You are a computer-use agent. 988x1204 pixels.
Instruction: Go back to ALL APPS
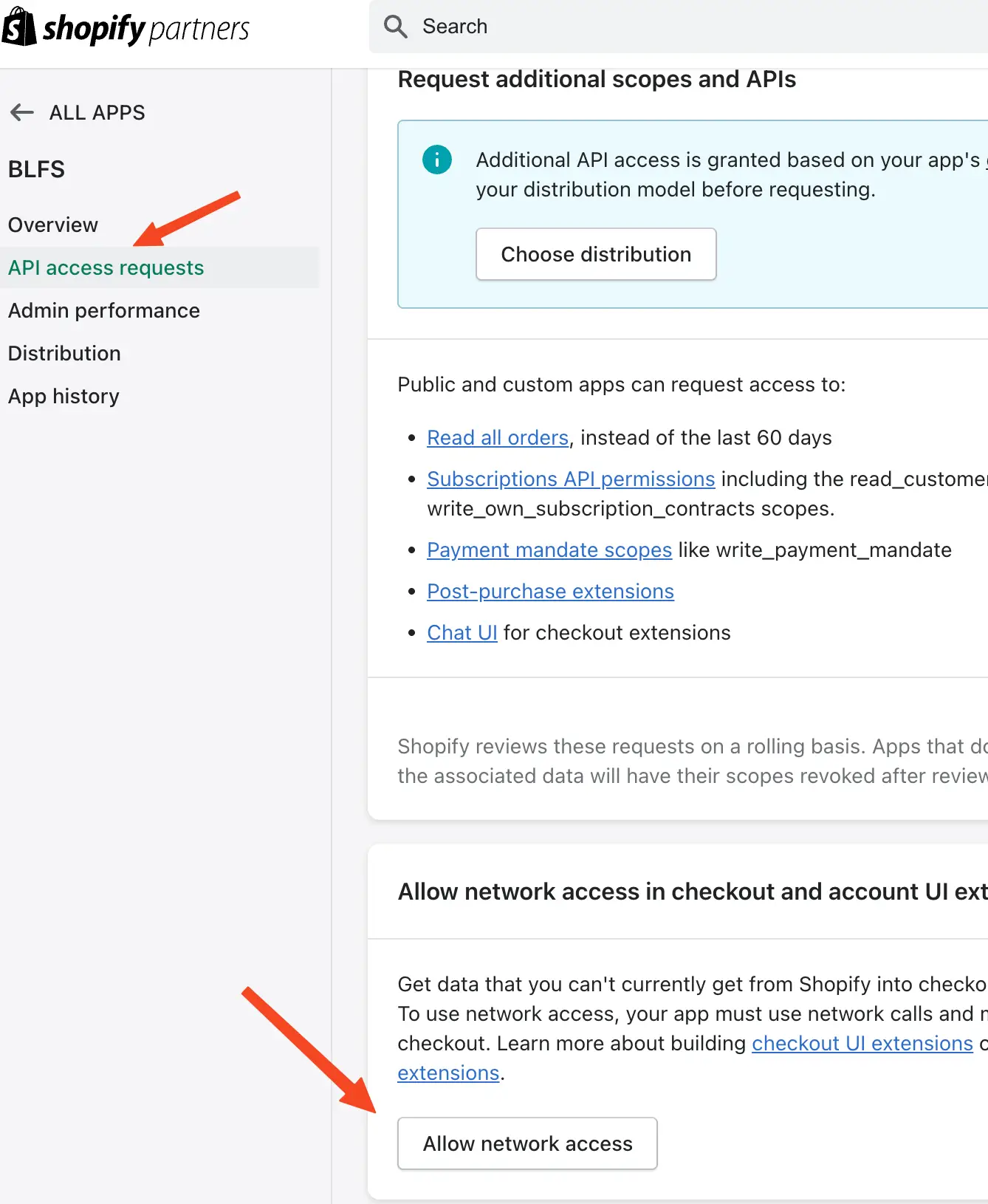[x=97, y=112]
